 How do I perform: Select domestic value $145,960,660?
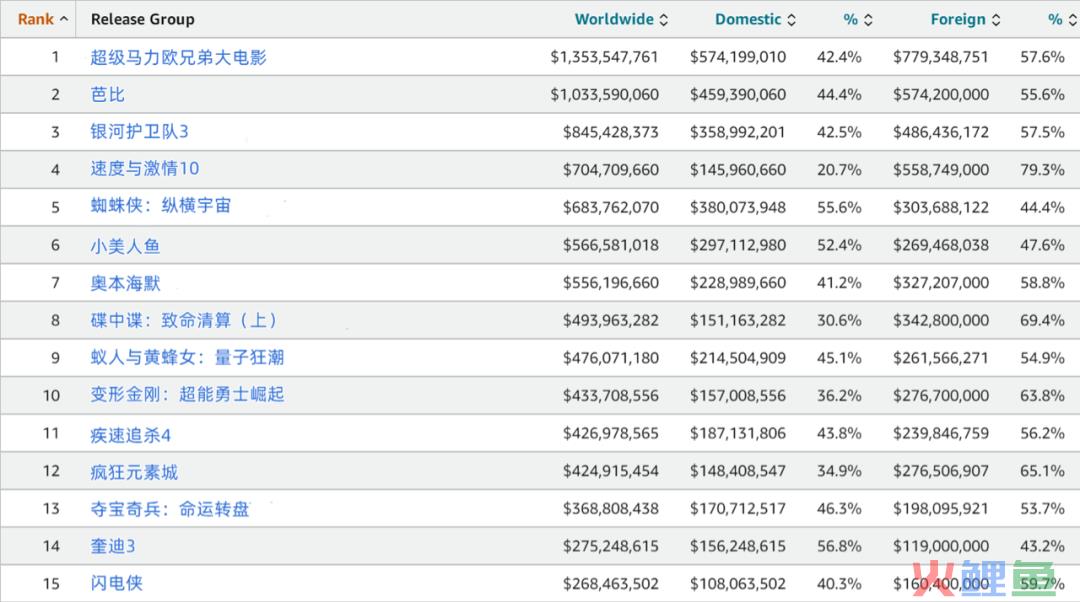pyautogui.click(x=738, y=169)
